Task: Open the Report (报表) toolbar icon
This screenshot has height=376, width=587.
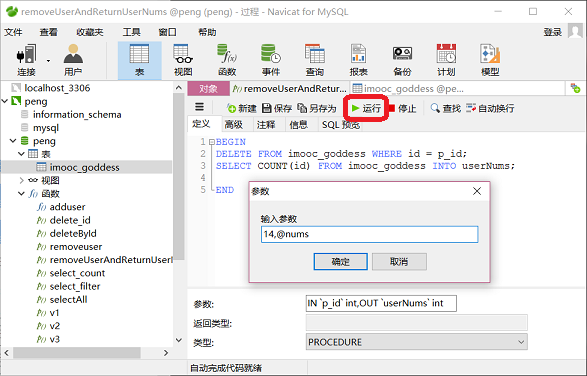Action: [x=358, y=60]
